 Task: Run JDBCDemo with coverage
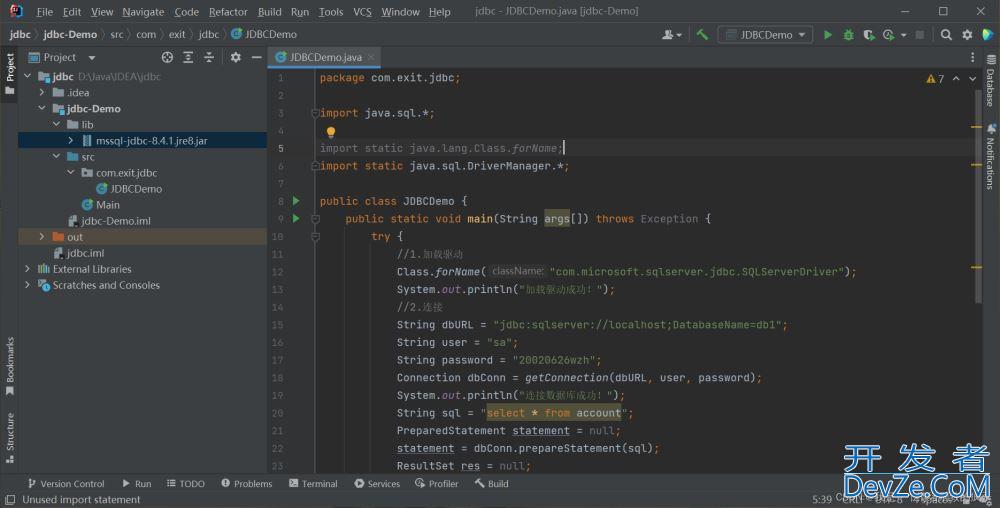[x=869, y=34]
